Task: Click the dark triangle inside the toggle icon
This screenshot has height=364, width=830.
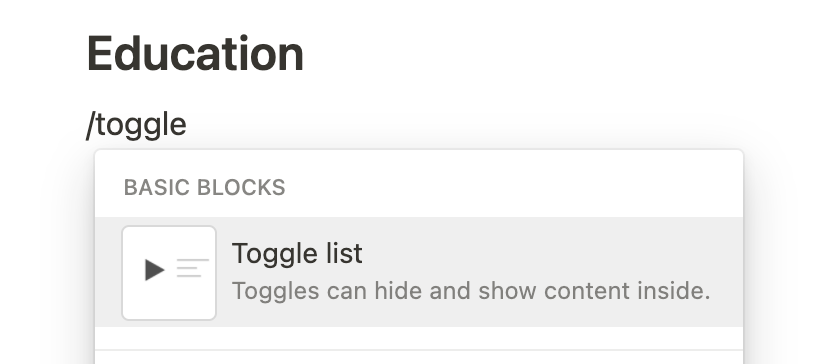Action: click(155, 270)
